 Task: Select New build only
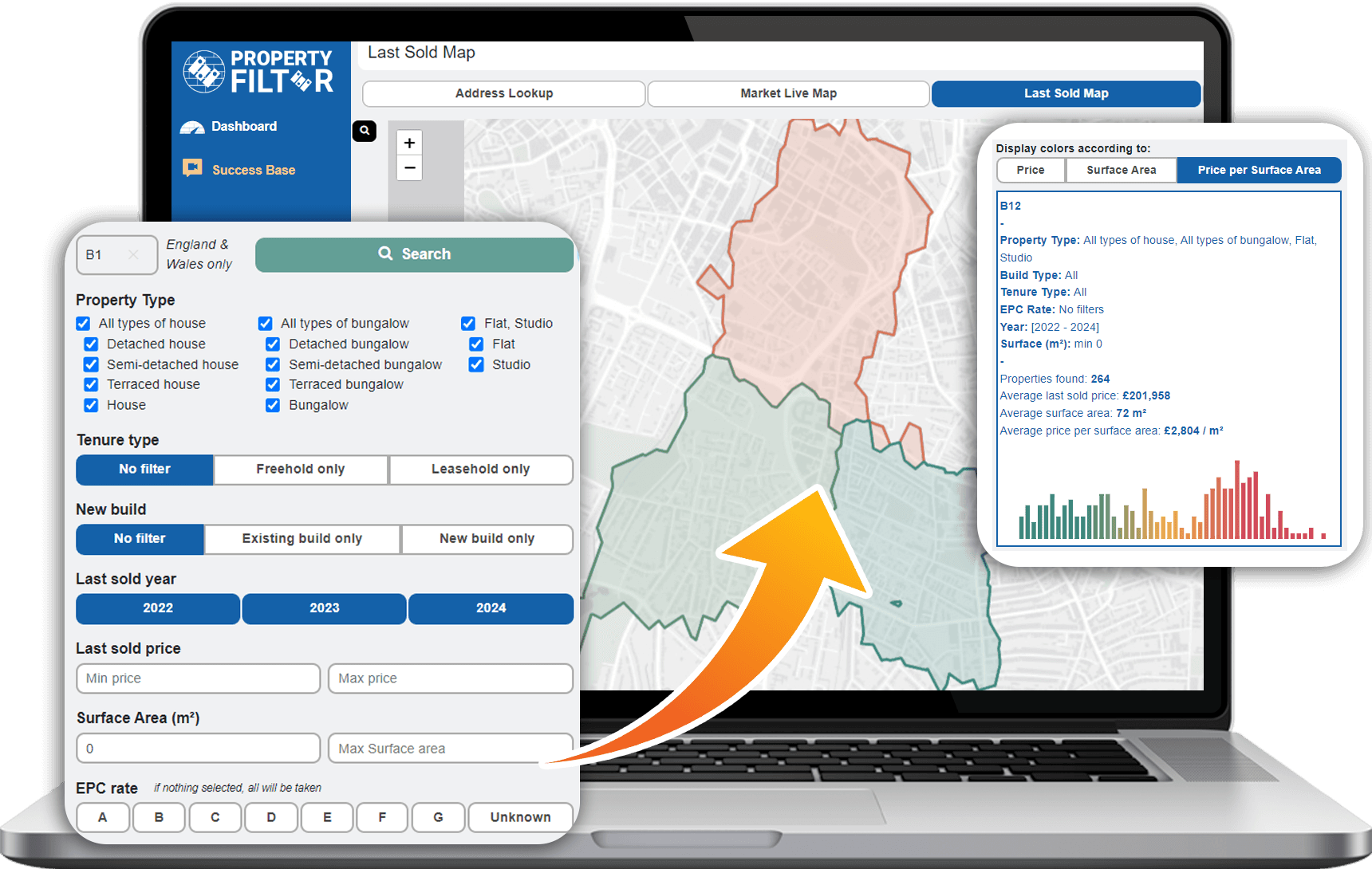coord(487,539)
